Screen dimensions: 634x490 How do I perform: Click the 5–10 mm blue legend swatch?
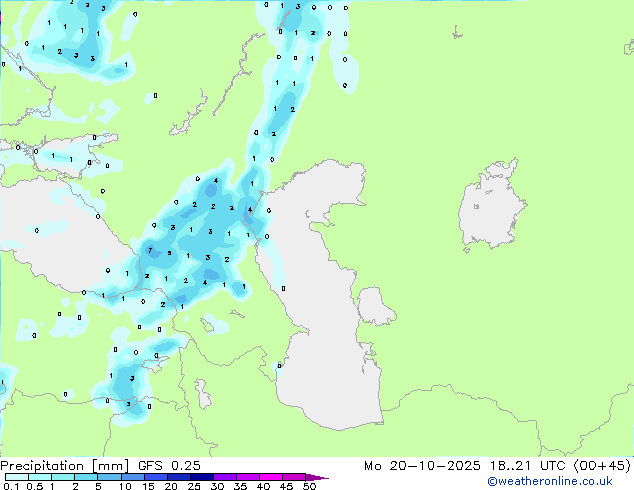click(x=110, y=477)
